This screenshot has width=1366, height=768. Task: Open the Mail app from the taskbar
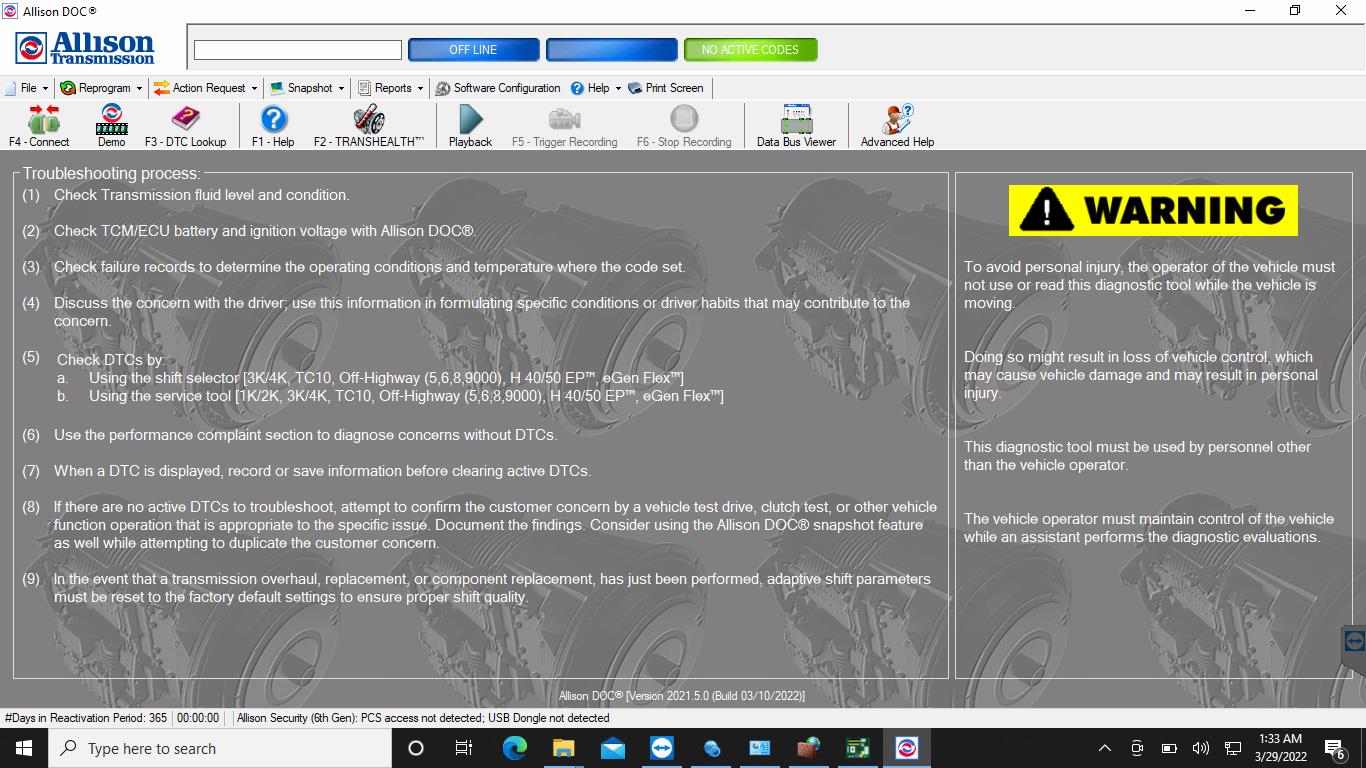point(612,748)
